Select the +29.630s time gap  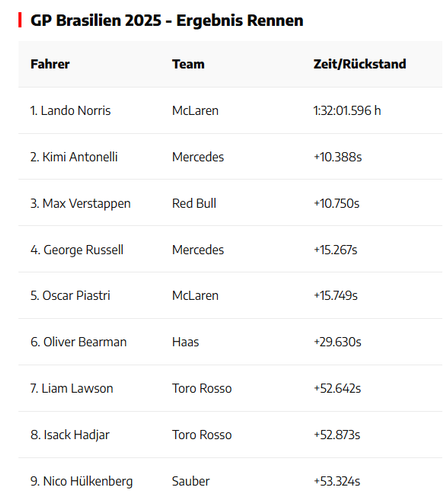pos(337,342)
